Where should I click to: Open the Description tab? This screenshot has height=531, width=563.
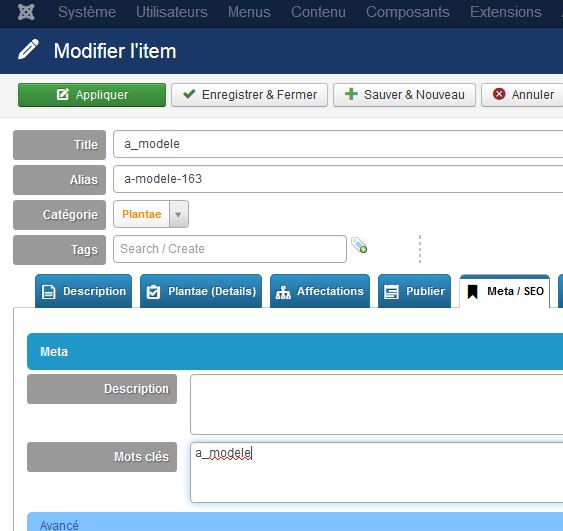(84, 291)
